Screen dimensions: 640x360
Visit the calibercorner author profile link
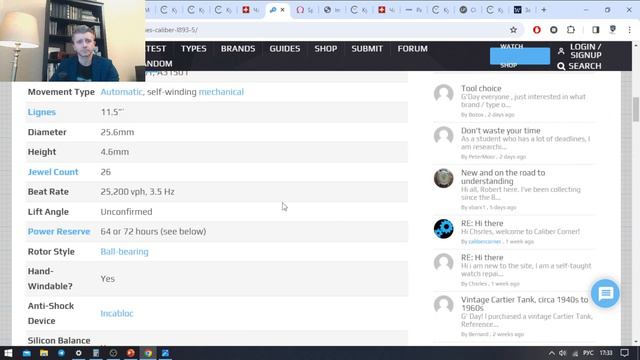484,242
